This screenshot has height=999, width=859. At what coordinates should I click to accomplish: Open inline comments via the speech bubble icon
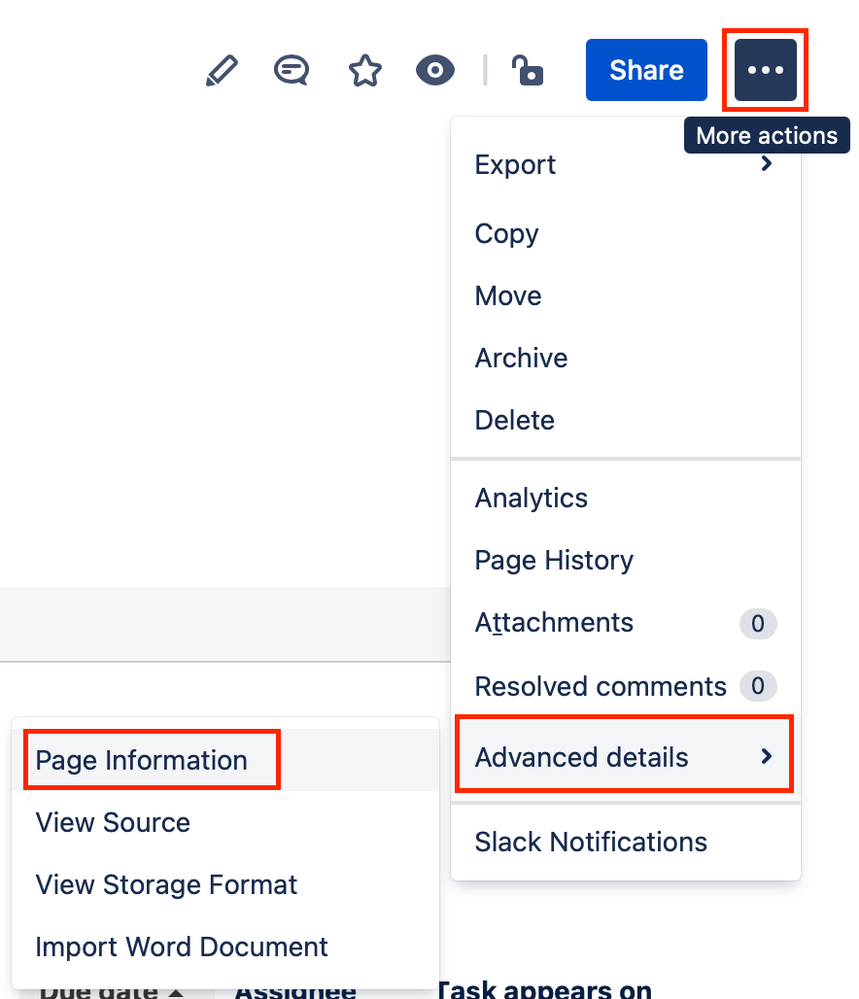tap(291, 70)
